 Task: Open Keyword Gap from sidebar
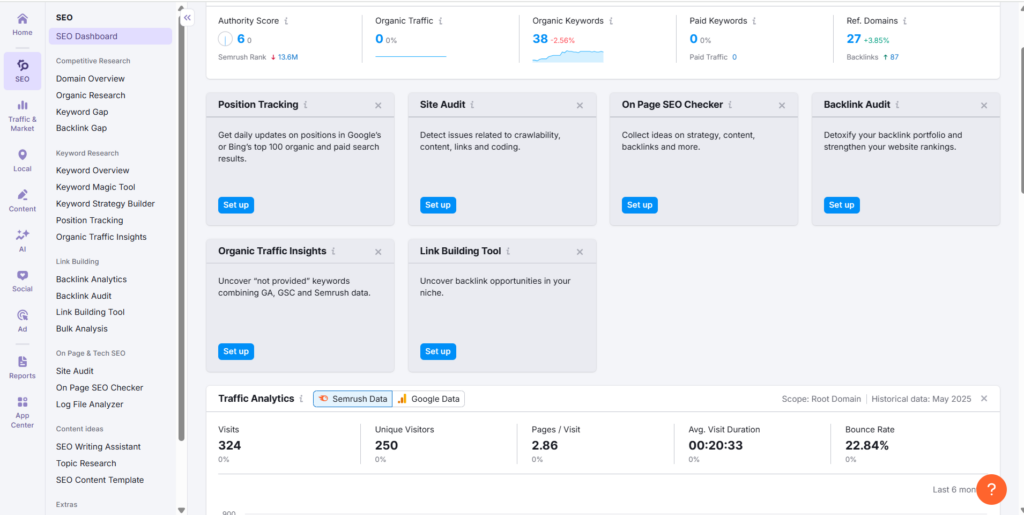tap(82, 112)
